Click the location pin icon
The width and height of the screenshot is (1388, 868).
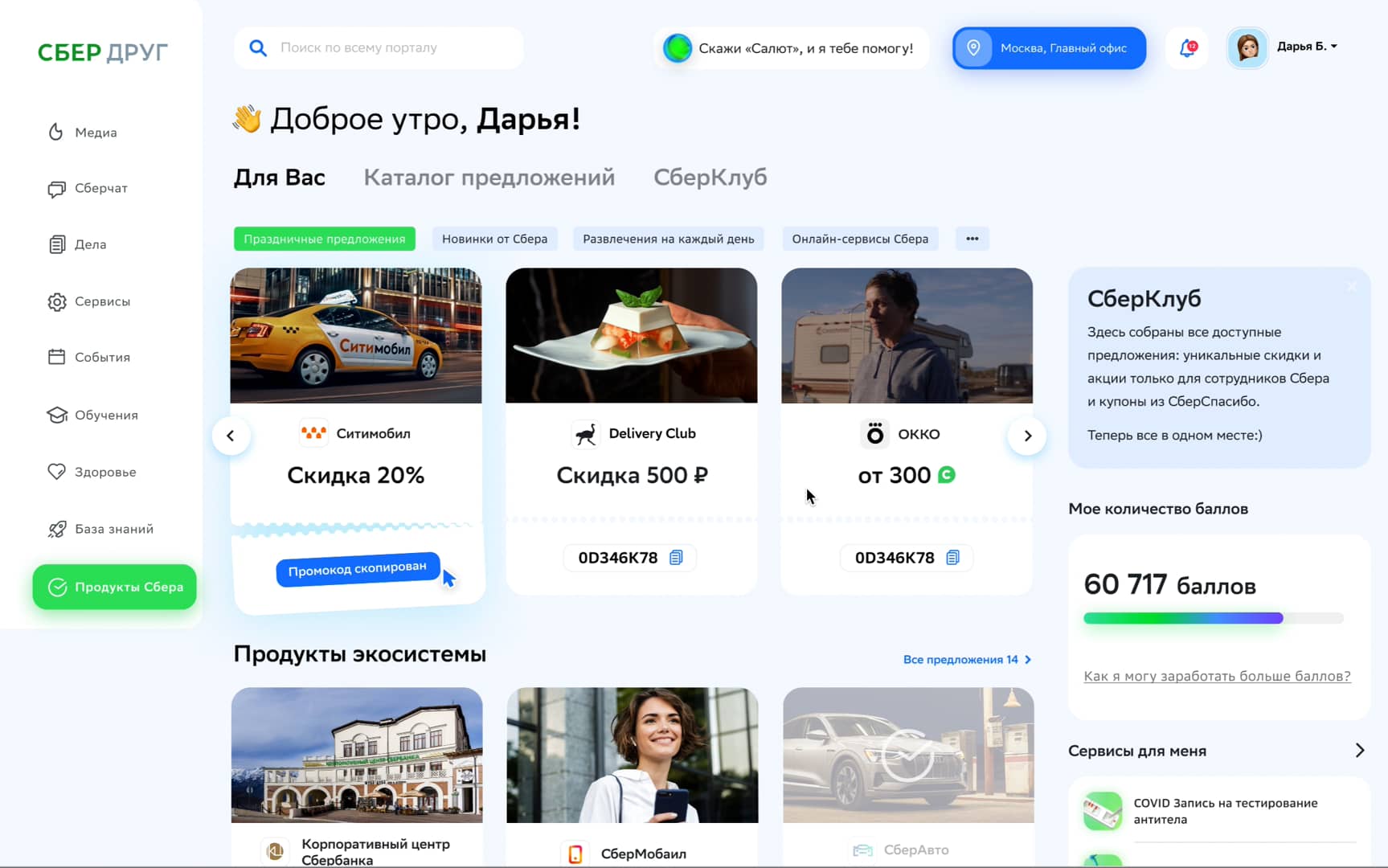(x=973, y=47)
